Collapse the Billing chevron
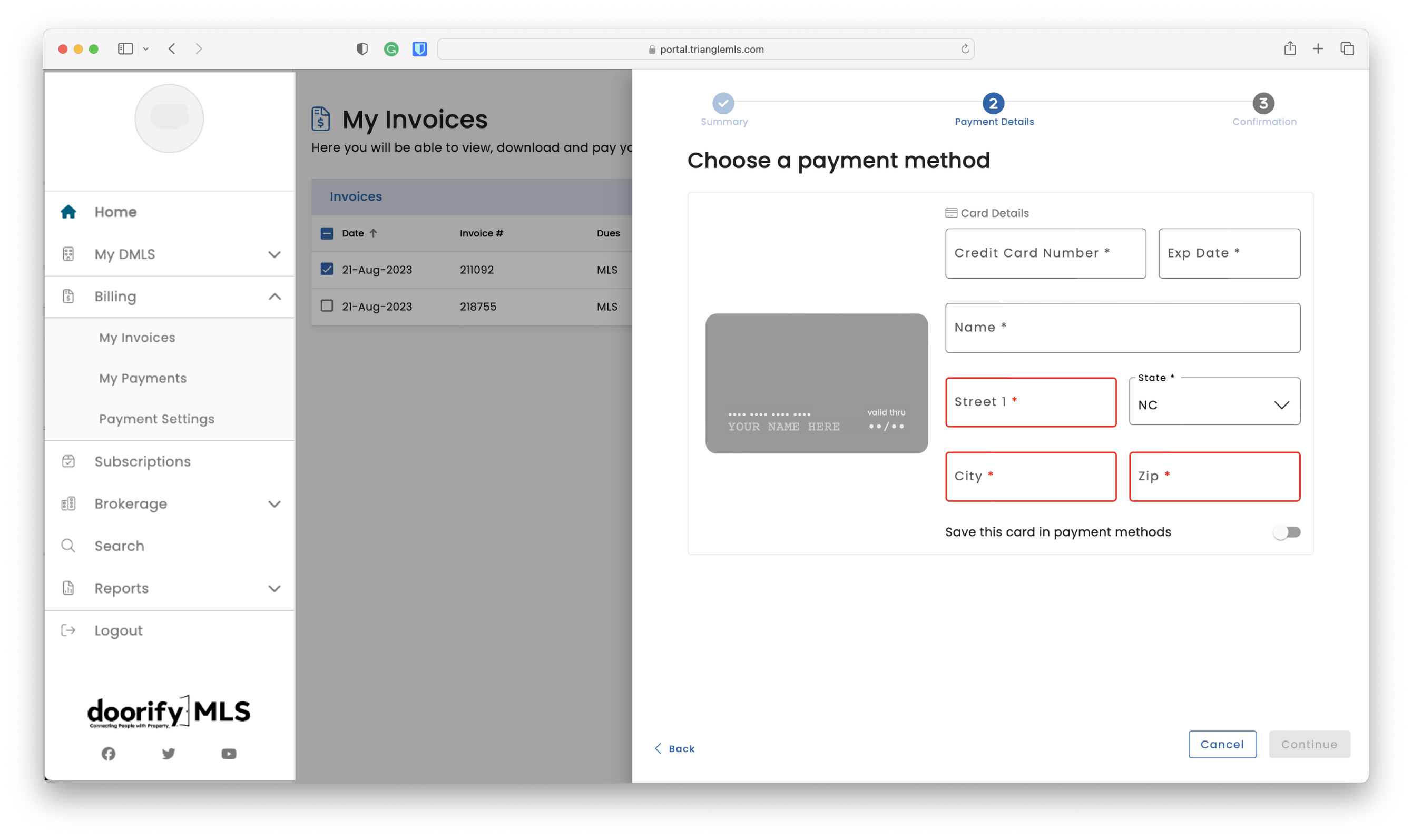This screenshot has width=1412, height=840. (274, 296)
